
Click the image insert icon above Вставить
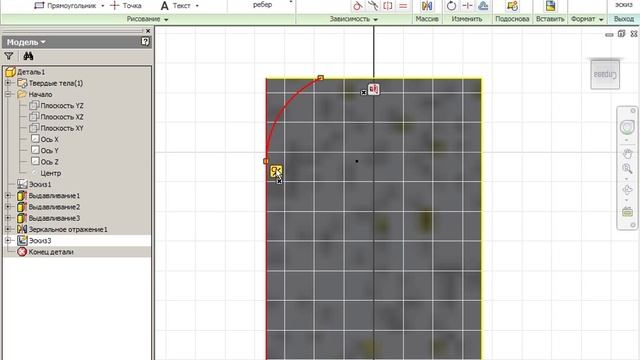550,6
